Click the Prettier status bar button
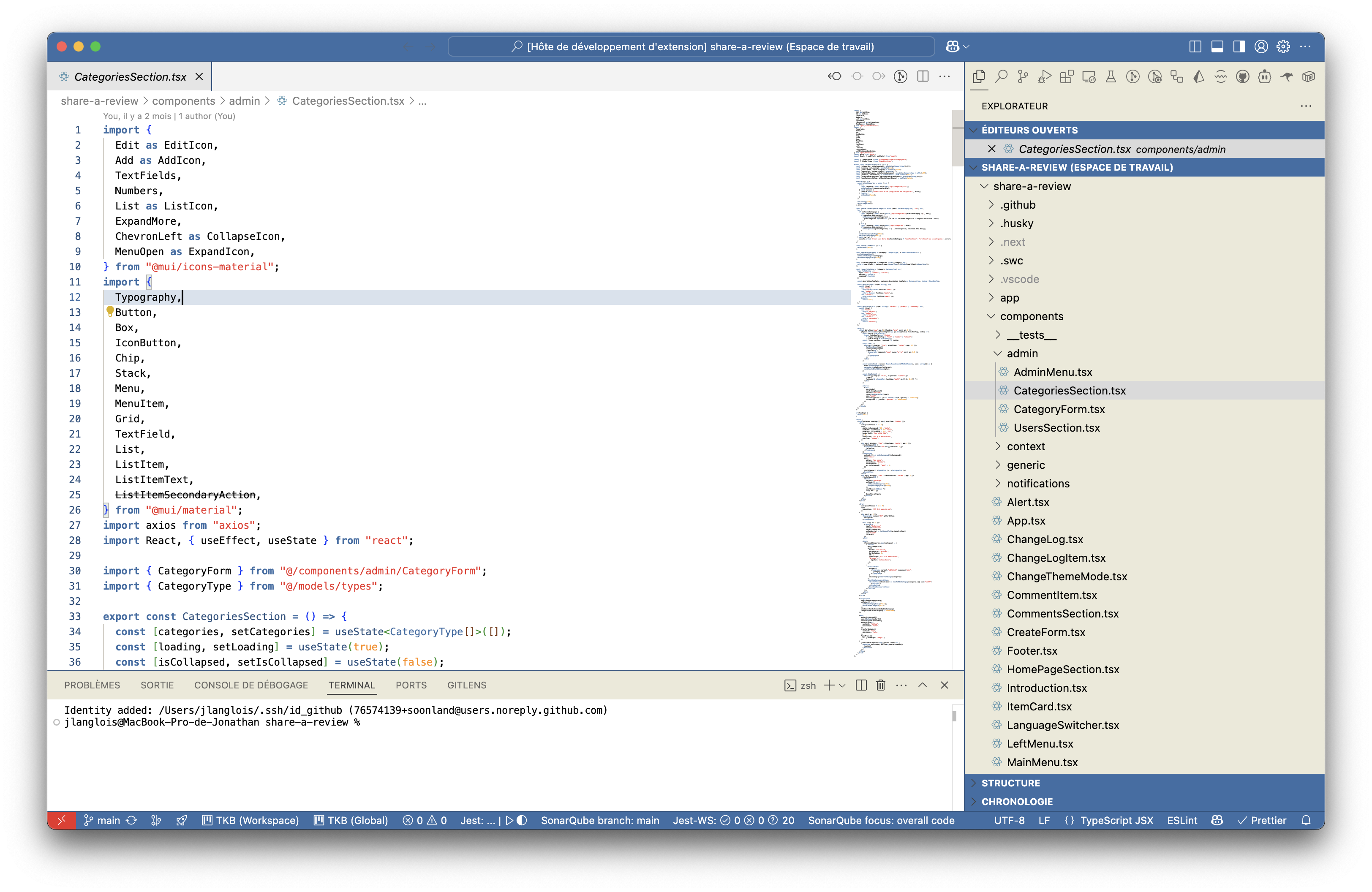 click(1262, 820)
